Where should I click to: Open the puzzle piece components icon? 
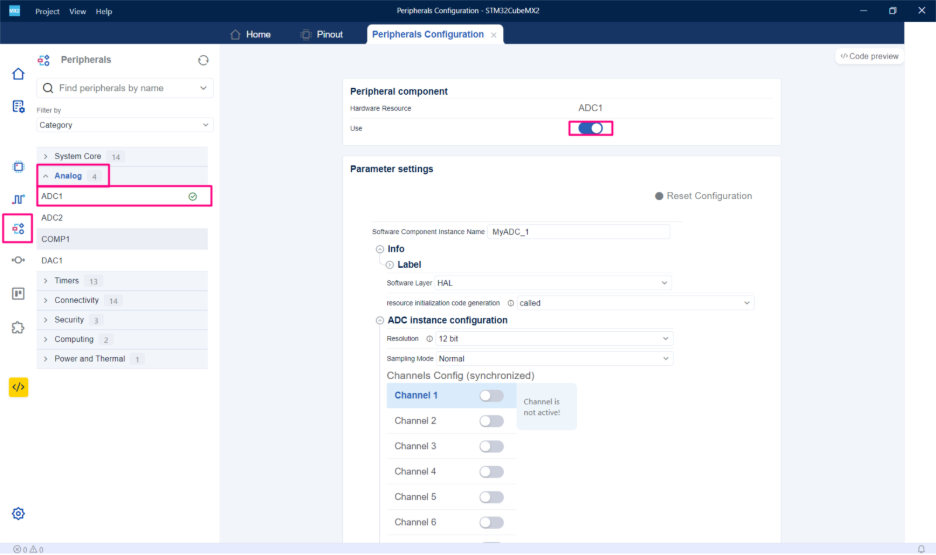tap(18, 328)
